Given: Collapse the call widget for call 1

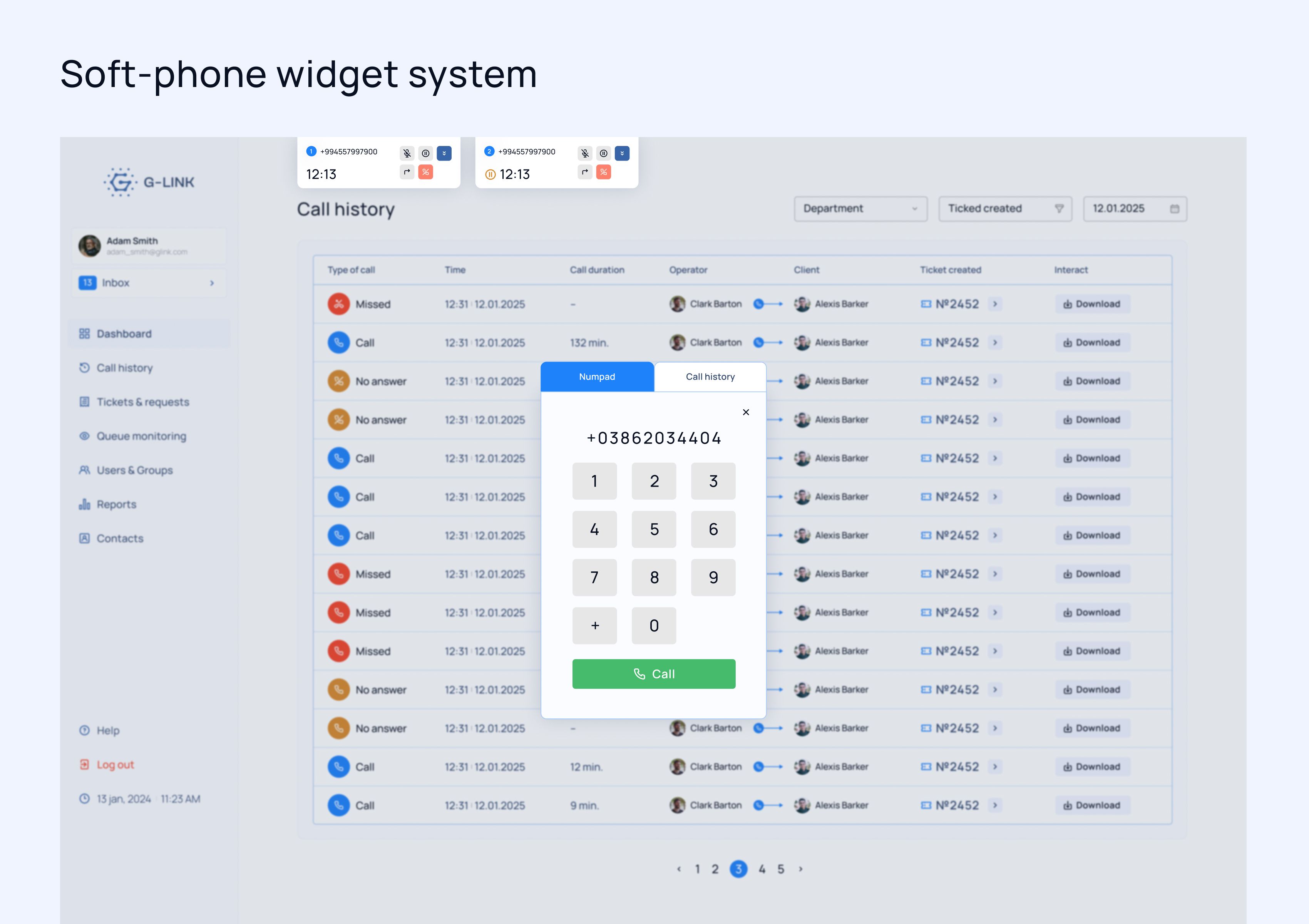Looking at the screenshot, I should [444, 153].
